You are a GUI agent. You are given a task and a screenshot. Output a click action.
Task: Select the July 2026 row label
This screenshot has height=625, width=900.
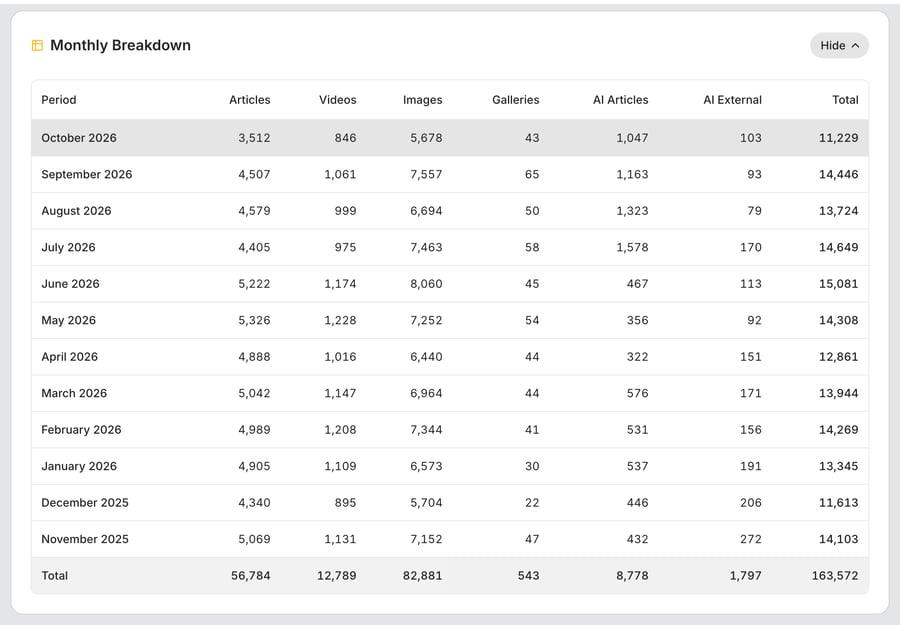pyautogui.click(x=68, y=247)
